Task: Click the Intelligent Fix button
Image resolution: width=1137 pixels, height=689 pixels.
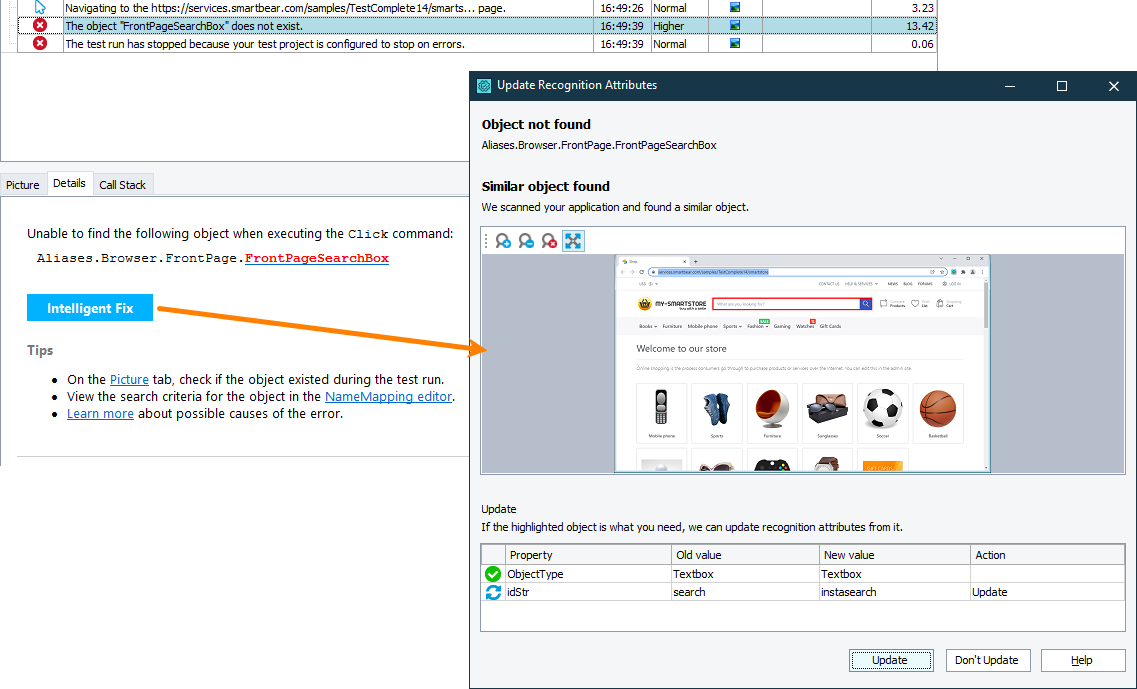Action: tap(90, 308)
